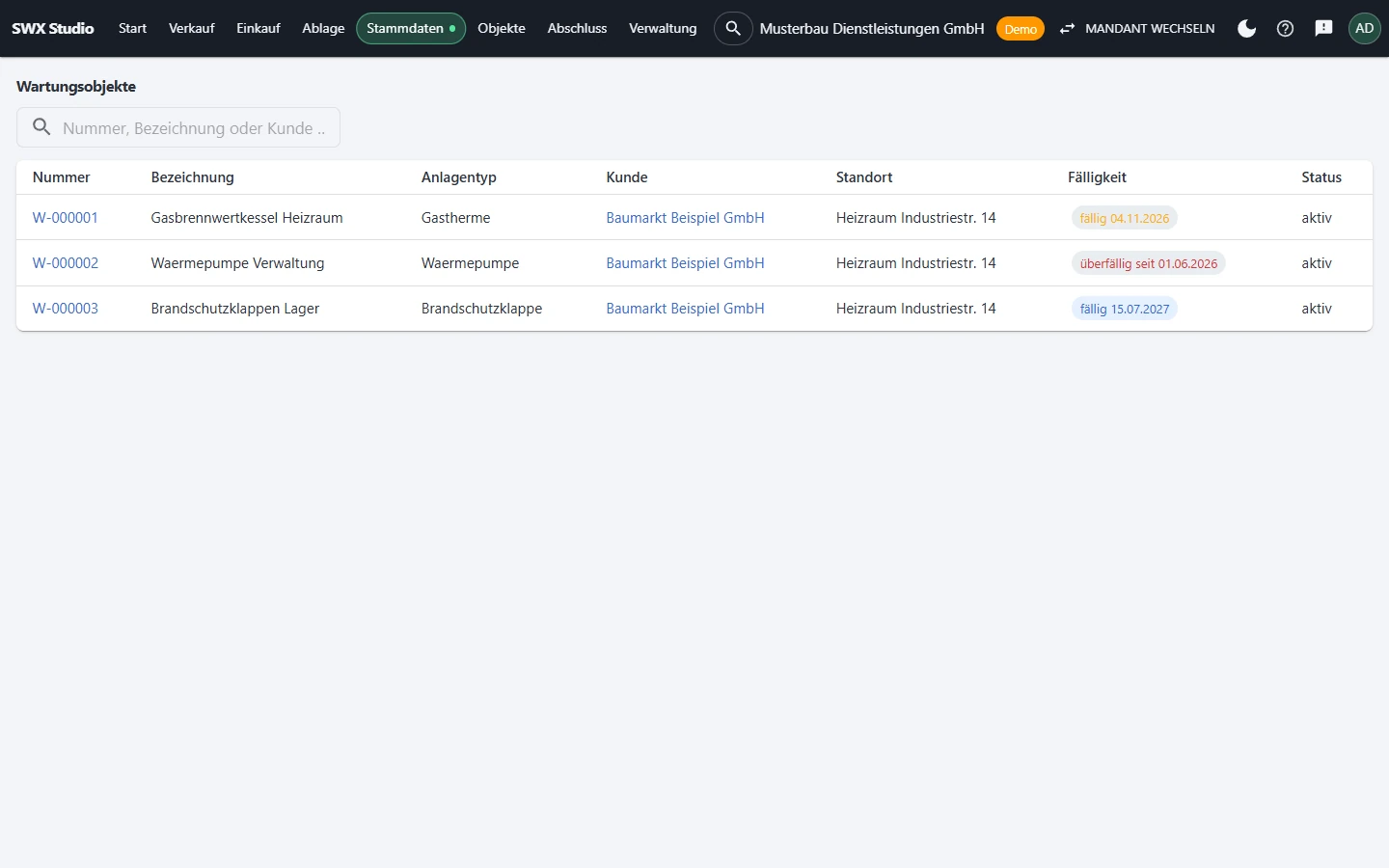Open the global search magnifier in the top bar

point(733,29)
